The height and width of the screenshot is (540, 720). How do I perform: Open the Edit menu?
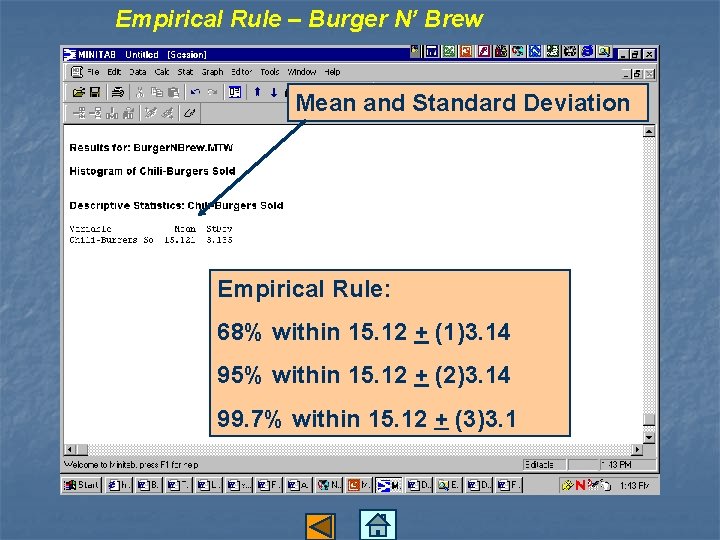pyautogui.click(x=114, y=72)
